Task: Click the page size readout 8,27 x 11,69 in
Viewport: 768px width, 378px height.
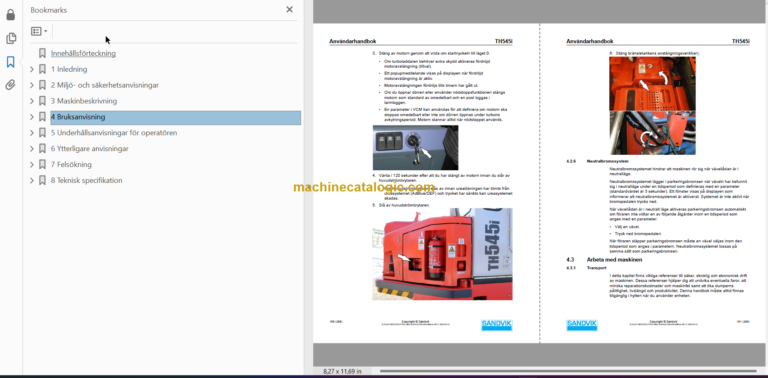Action: click(x=342, y=371)
